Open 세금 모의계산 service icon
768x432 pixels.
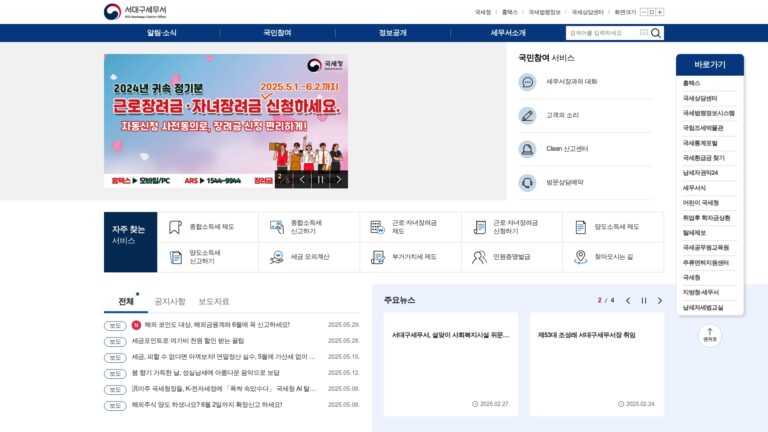click(x=277, y=257)
